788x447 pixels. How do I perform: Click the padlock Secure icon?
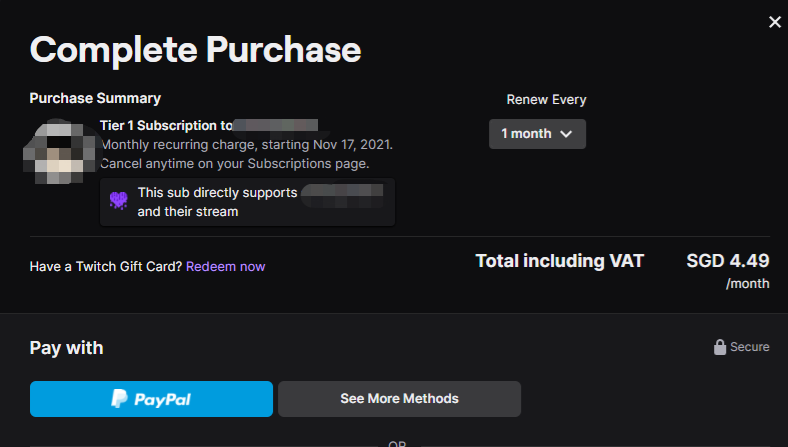click(x=719, y=347)
